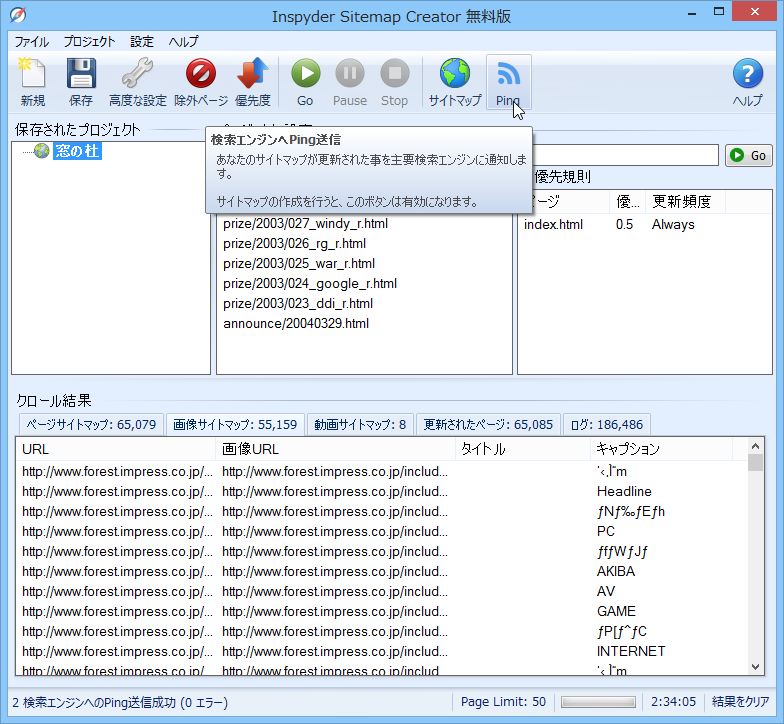784x724 pixels.
Task: Open the プロジェクト menu
Action: tap(89, 42)
